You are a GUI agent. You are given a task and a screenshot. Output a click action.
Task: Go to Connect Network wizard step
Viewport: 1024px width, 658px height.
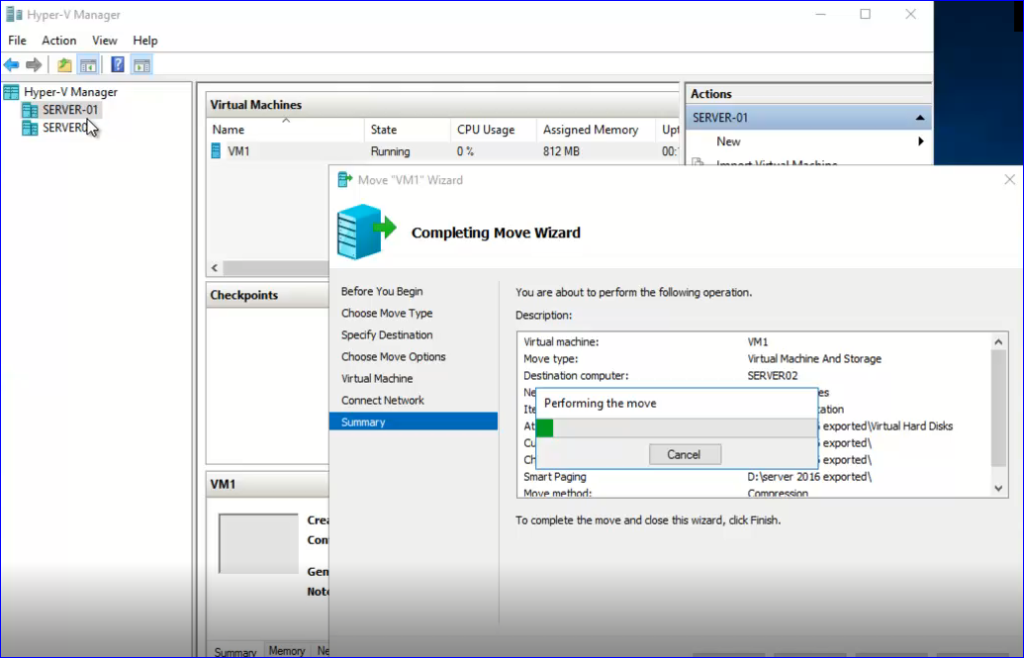382,400
